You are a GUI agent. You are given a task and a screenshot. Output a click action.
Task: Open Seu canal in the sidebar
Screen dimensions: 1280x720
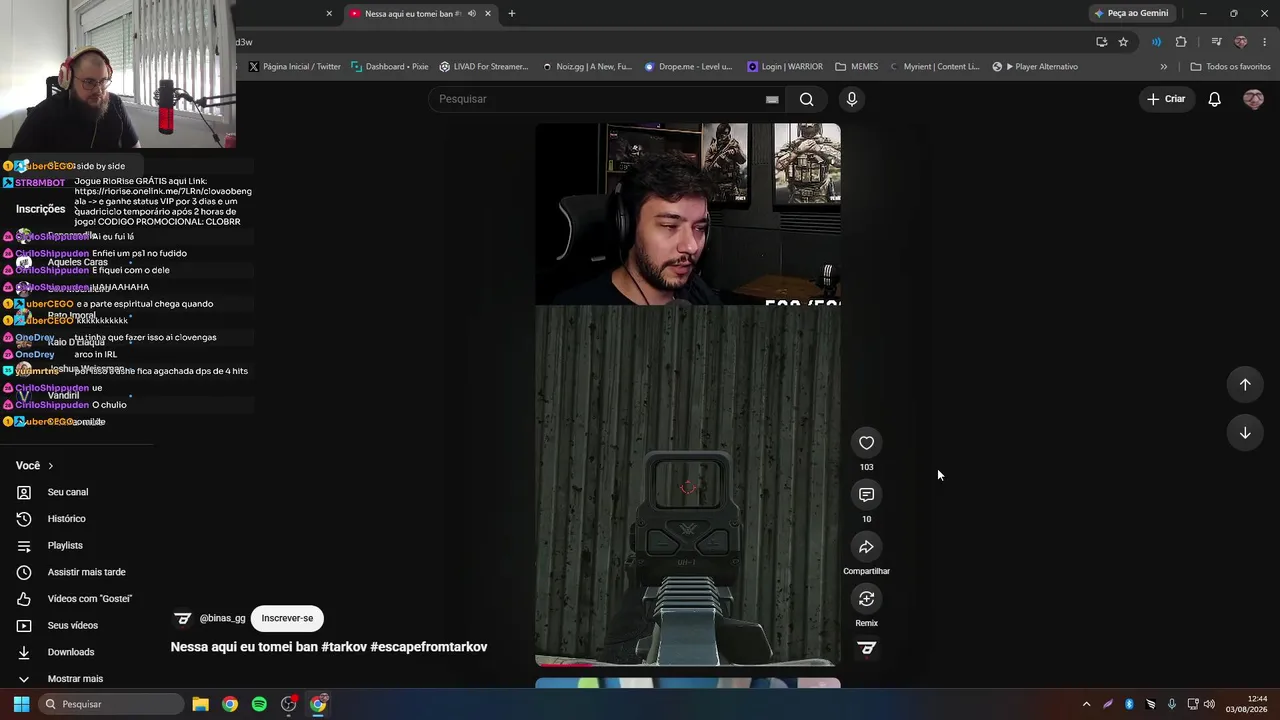68,492
